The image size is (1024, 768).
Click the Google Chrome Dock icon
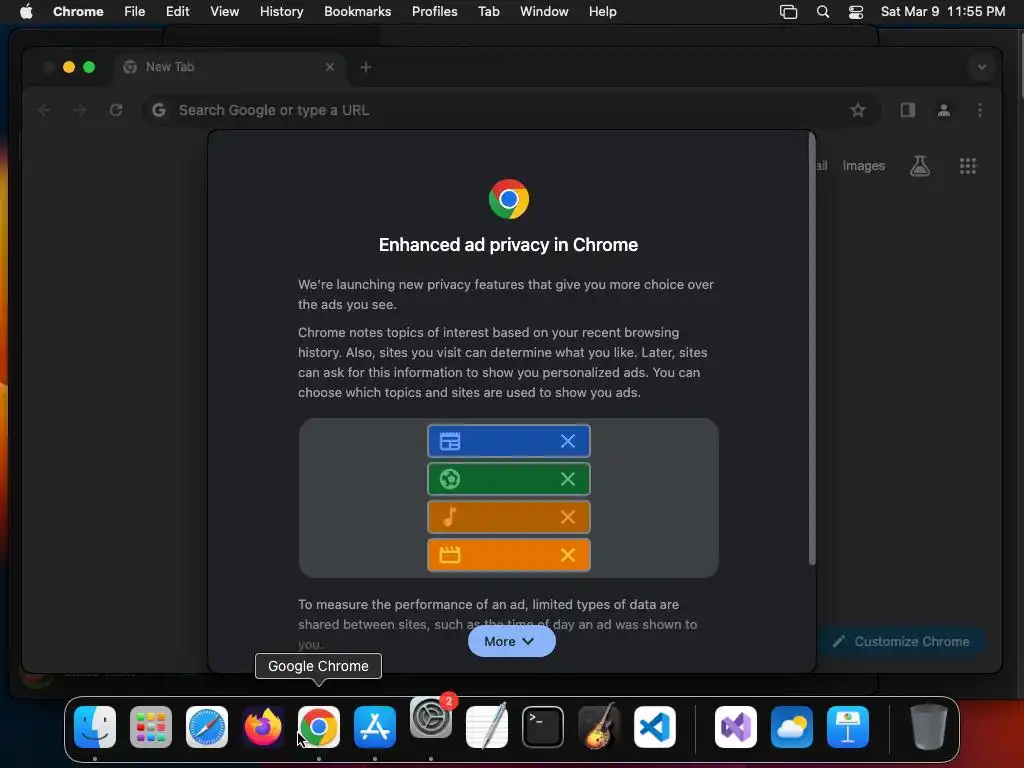tap(319, 727)
